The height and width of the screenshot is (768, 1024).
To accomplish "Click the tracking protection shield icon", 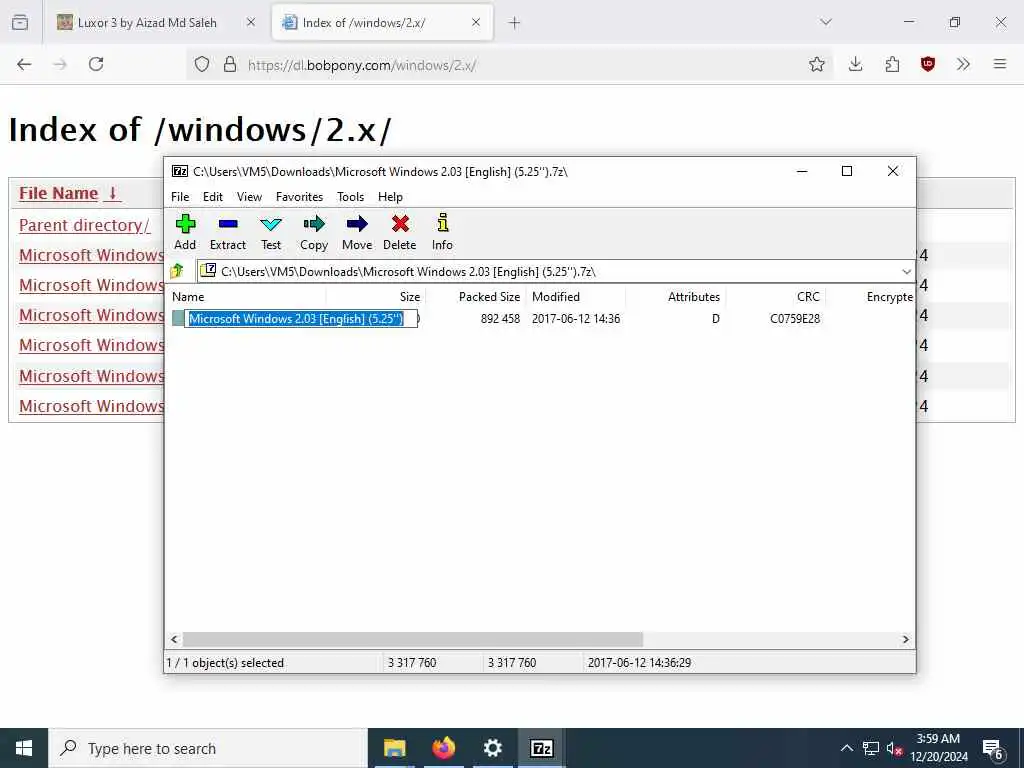I will tap(202, 64).
